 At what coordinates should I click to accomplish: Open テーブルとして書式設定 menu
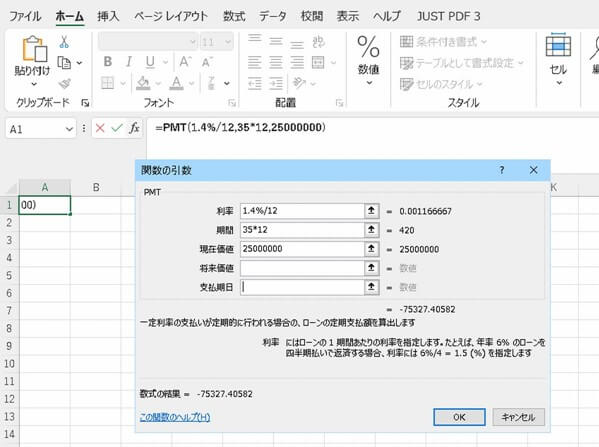(x=461, y=63)
